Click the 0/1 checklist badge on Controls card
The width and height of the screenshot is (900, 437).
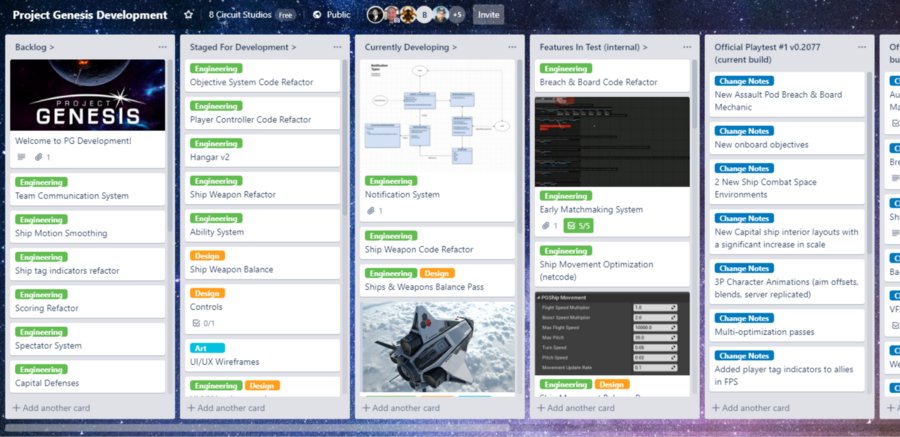click(207, 323)
